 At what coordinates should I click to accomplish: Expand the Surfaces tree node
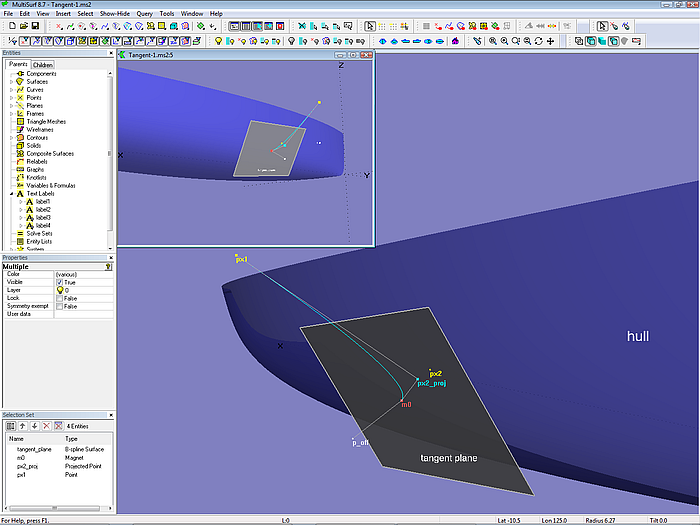point(11,81)
